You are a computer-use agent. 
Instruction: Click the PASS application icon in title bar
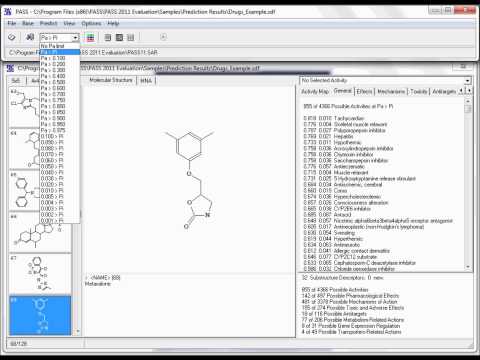tap(8, 12)
